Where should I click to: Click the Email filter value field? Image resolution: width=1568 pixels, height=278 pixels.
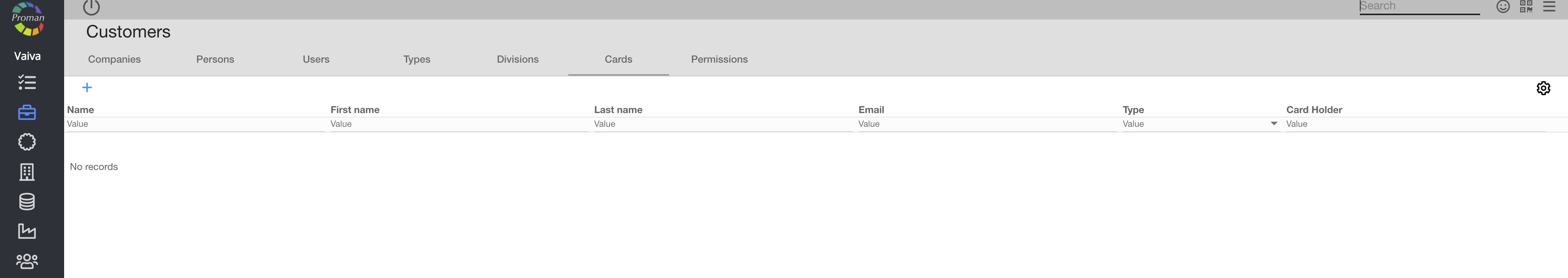(x=986, y=124)
